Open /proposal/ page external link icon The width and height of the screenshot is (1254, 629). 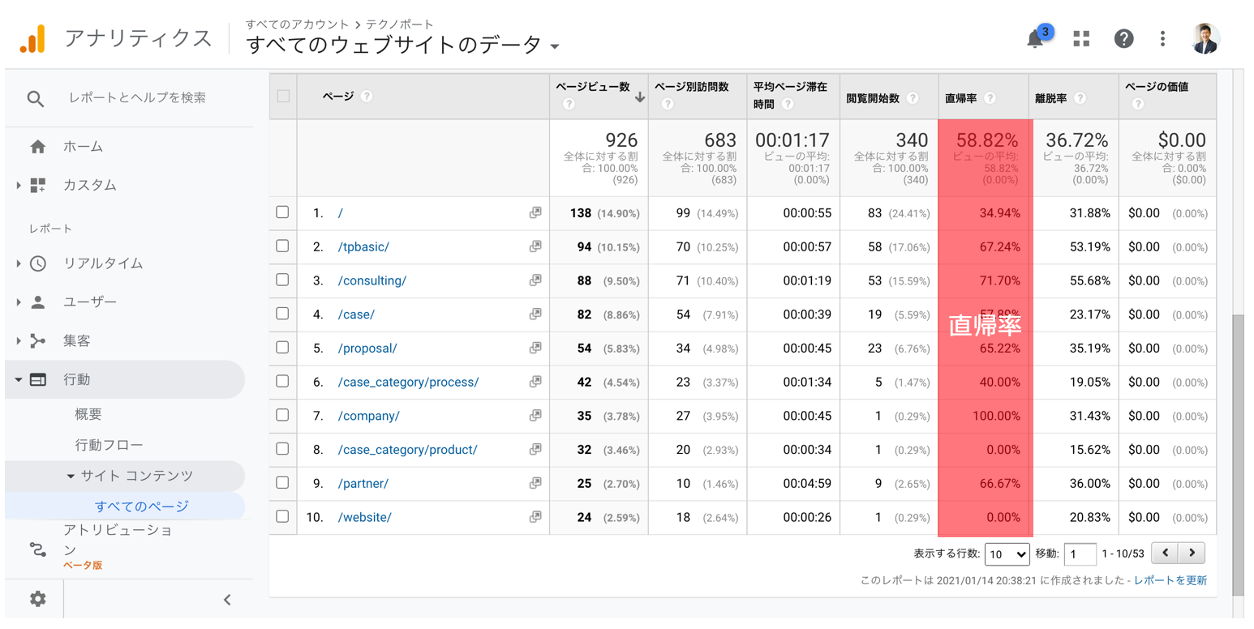point(535,348)
